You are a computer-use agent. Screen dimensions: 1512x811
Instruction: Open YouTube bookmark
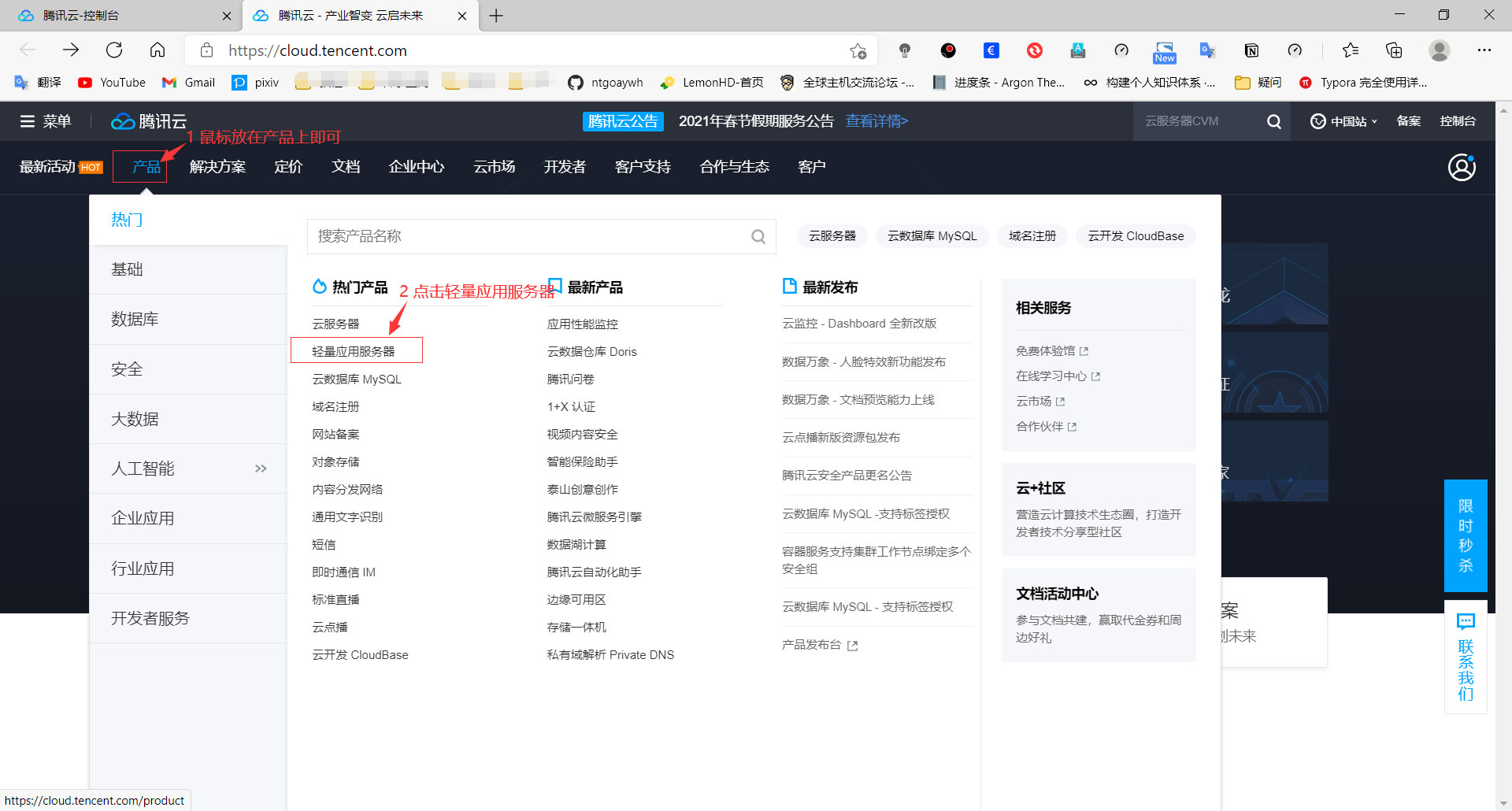(x=112, y=83)
